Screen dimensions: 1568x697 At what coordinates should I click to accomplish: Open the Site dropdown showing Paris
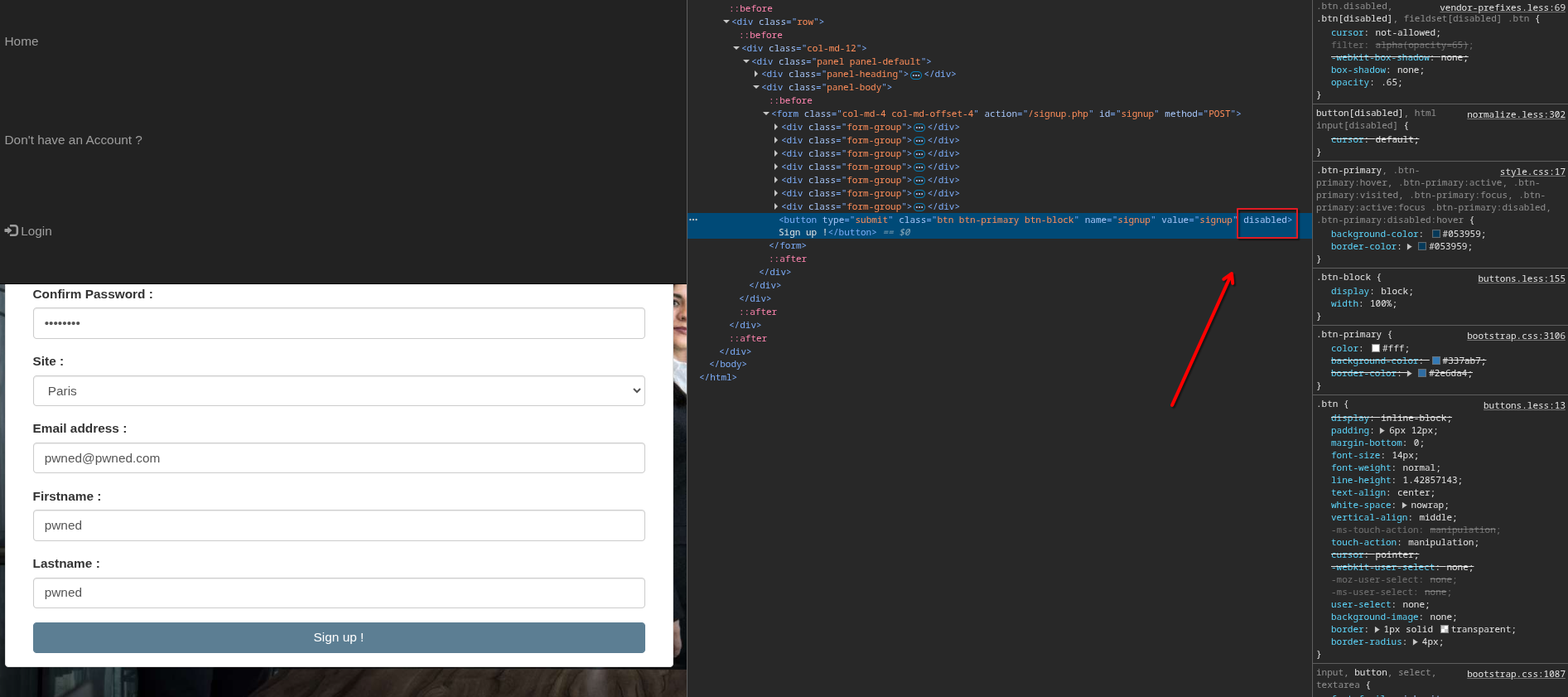(x=339, y=391)
